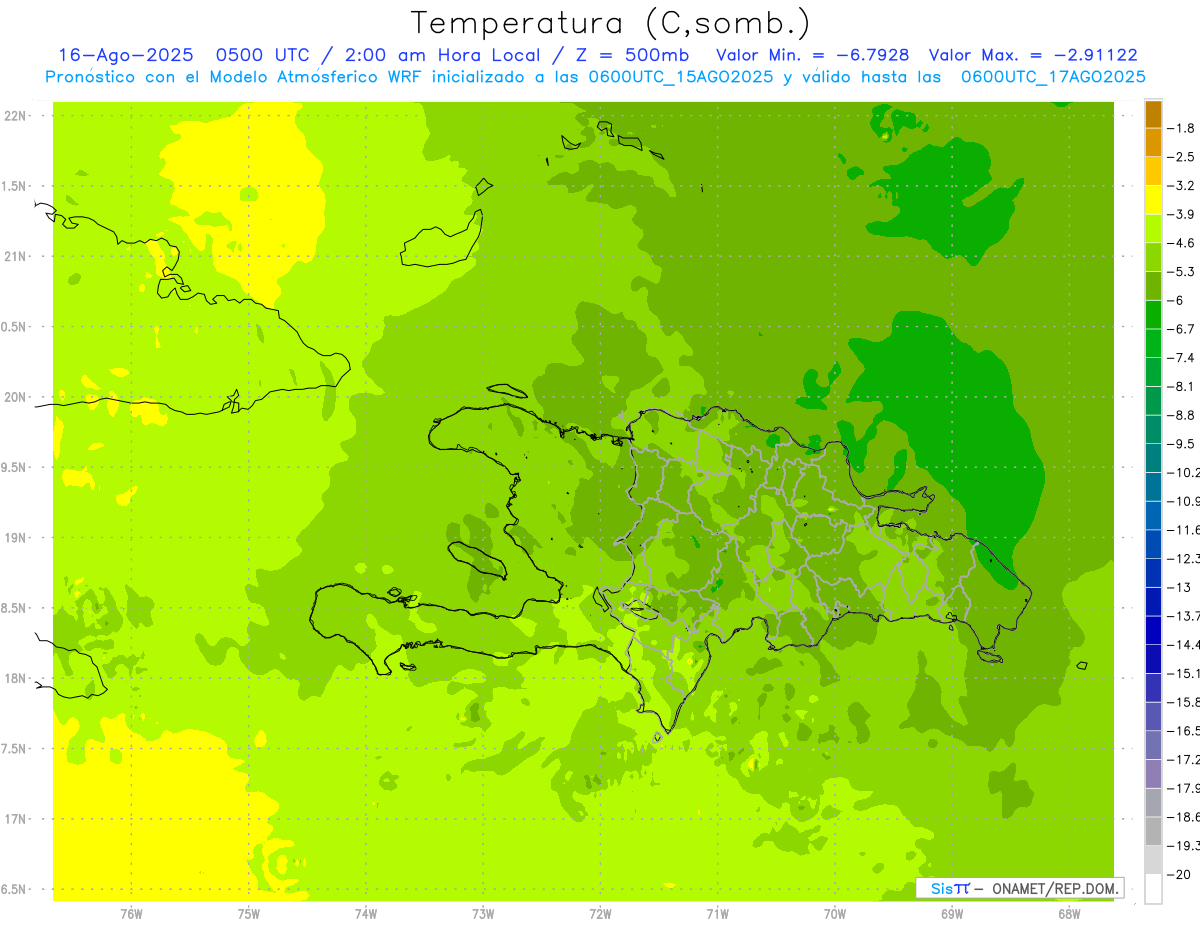Click white legend swatch below -20
Image resolution: width=1200 pixels, height=927 pixels.
click(x=1153, y=889)
